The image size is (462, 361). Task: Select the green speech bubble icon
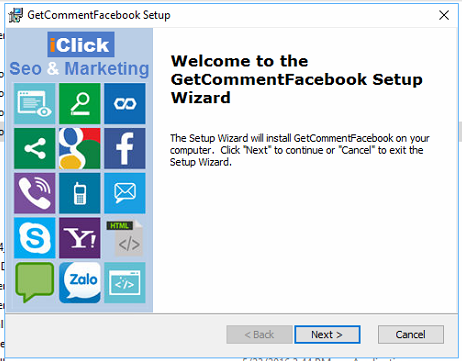point(35,283)
